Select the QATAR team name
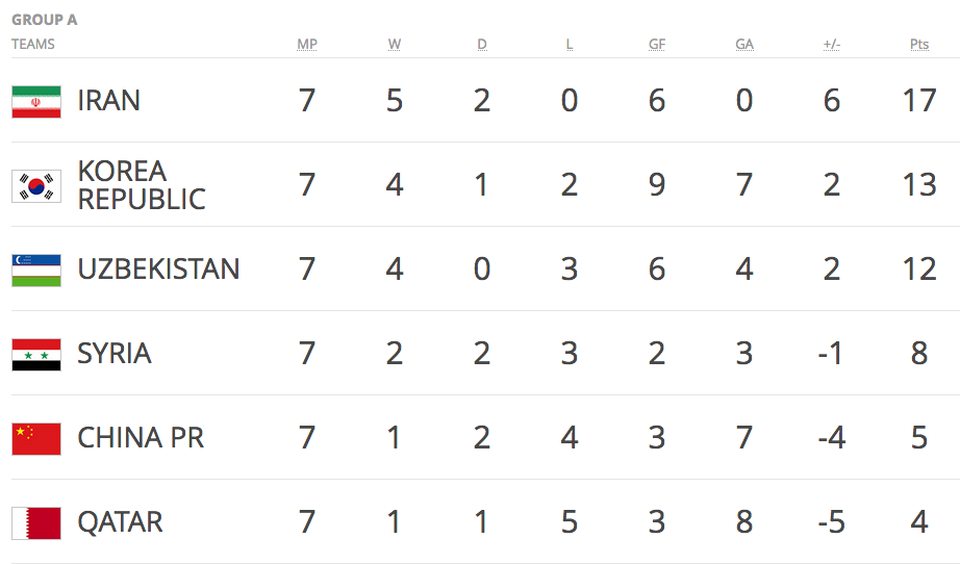 point(120,522)
